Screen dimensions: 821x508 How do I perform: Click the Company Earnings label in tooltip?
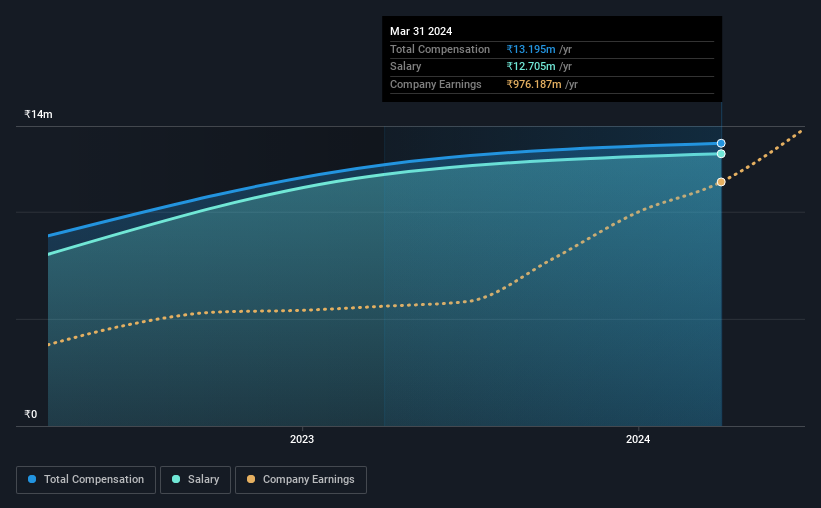pos(436,84)
